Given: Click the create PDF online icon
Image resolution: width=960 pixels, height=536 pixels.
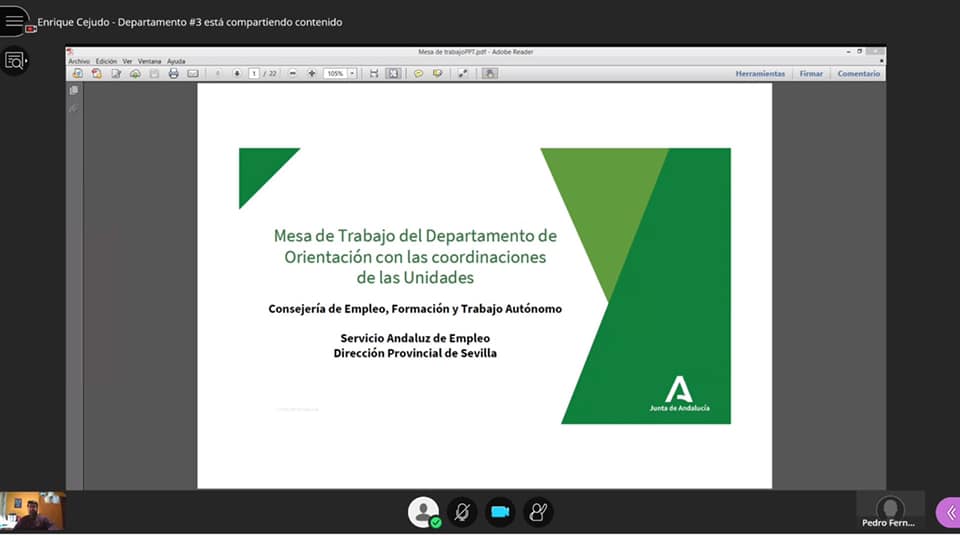Looking at the screenshot, I should tap(97, 74).
